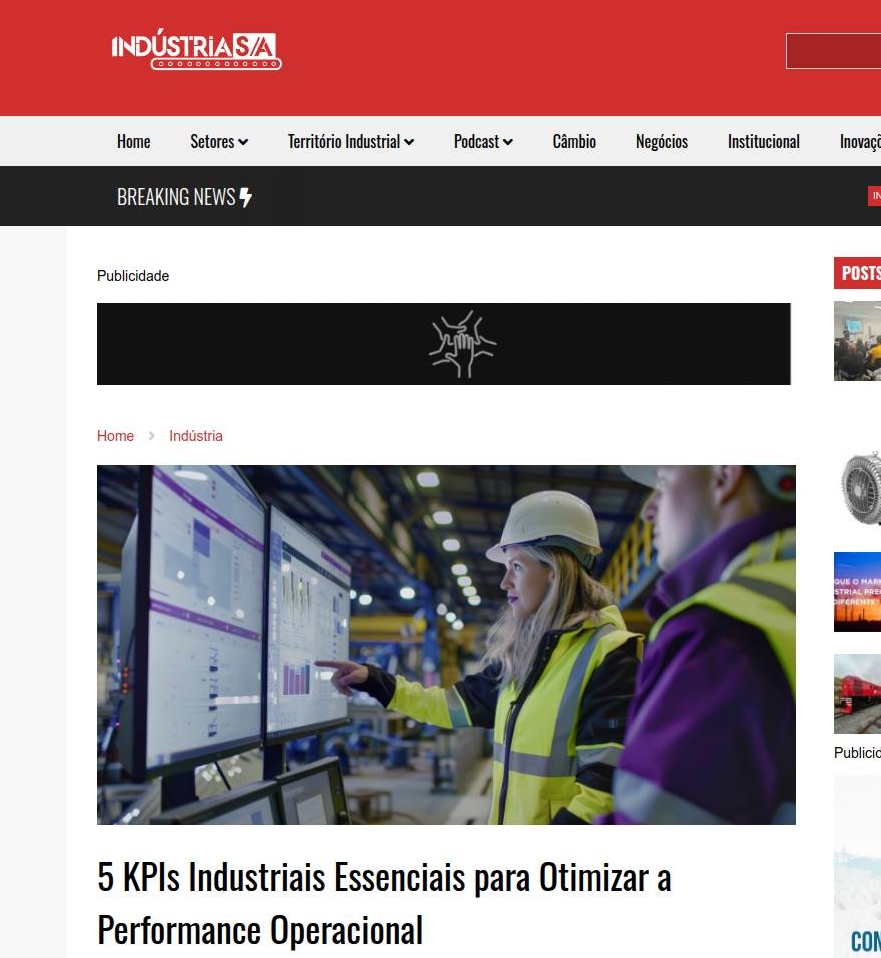Open the sidebar post thumbnail with the blower motor

point(860,488)
